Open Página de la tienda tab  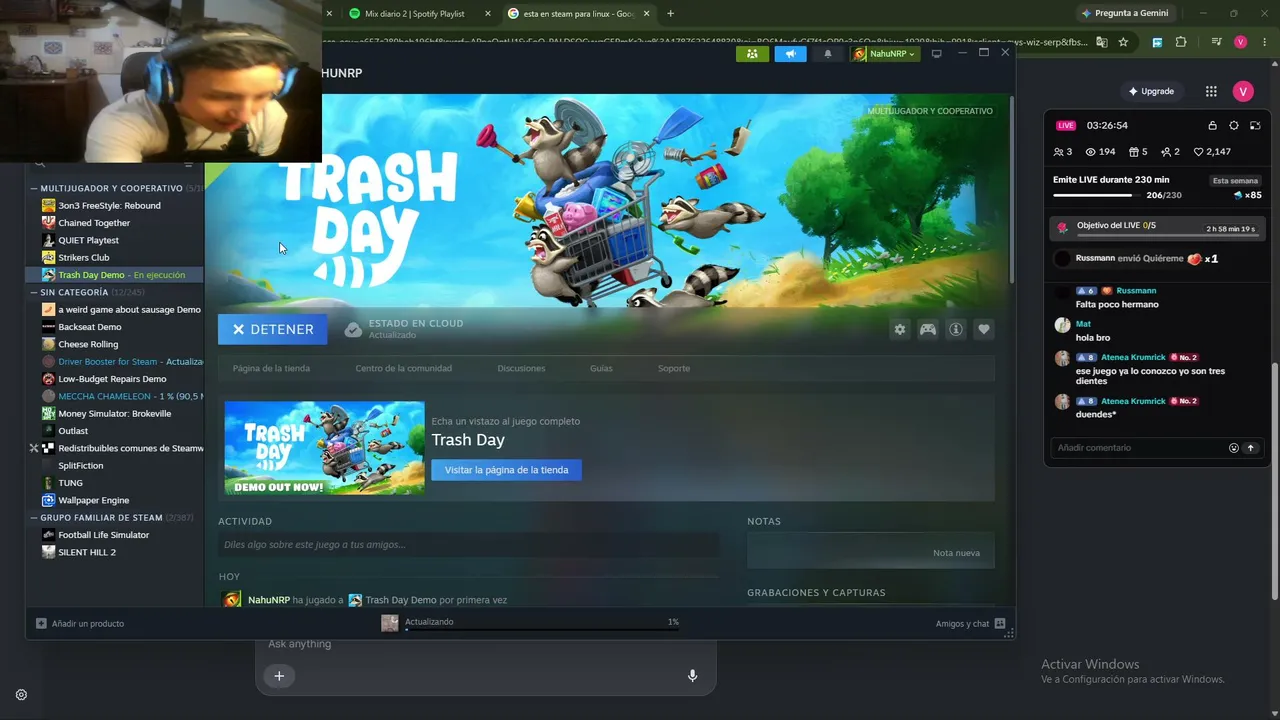pos(271,368)
